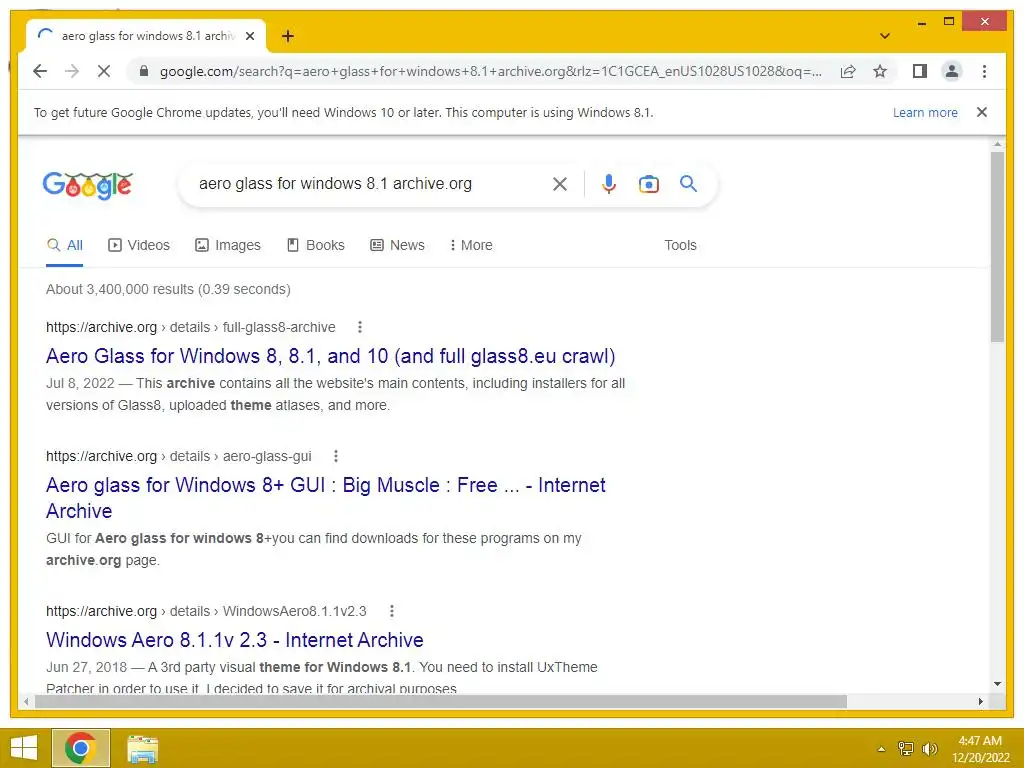Open the volume speaker tray icon

coord(929,749)
